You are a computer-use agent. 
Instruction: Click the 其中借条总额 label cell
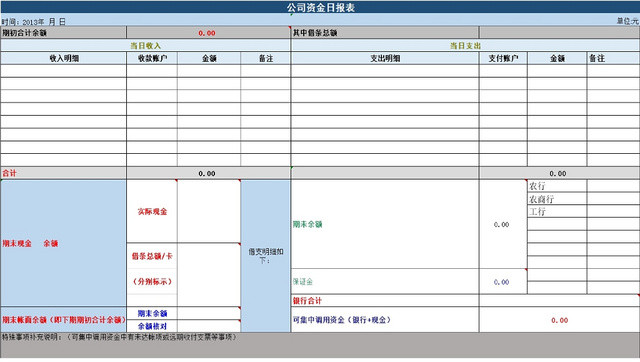pyautogui.click(x=384, y=33)
